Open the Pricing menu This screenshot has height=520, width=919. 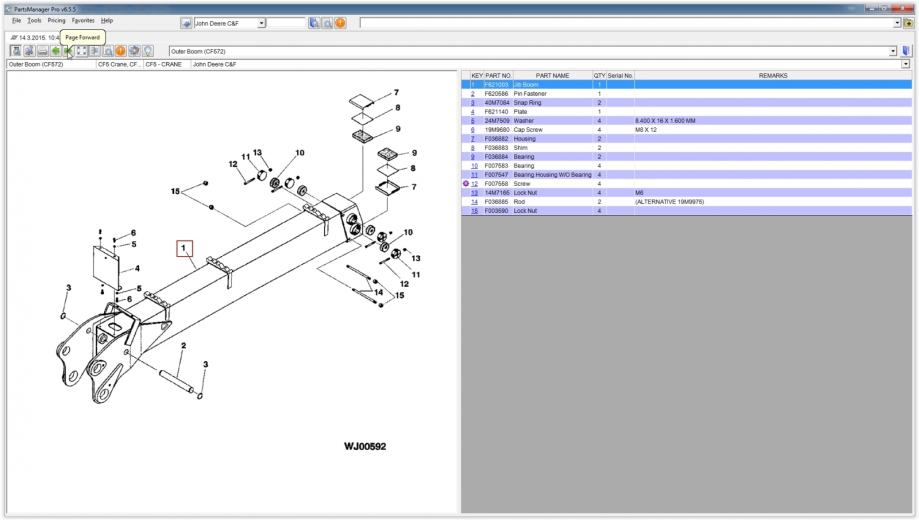(x=56, y=21)
